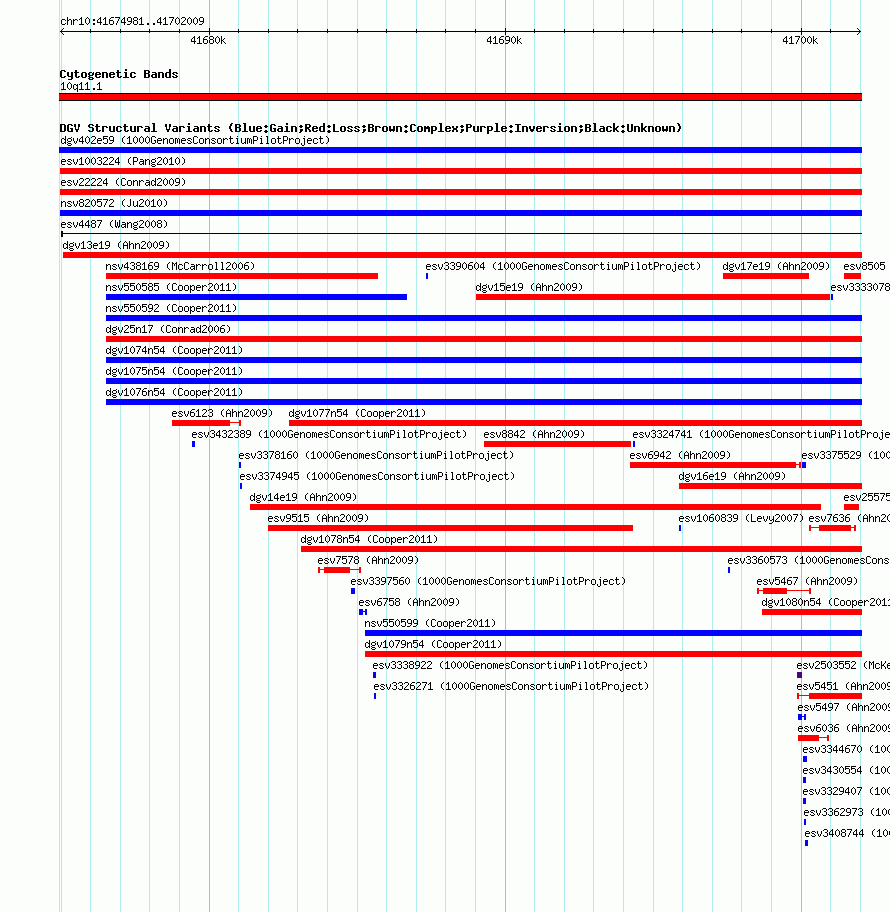Click the dgv13e19 (Ahn2009) label

(116, 245)
